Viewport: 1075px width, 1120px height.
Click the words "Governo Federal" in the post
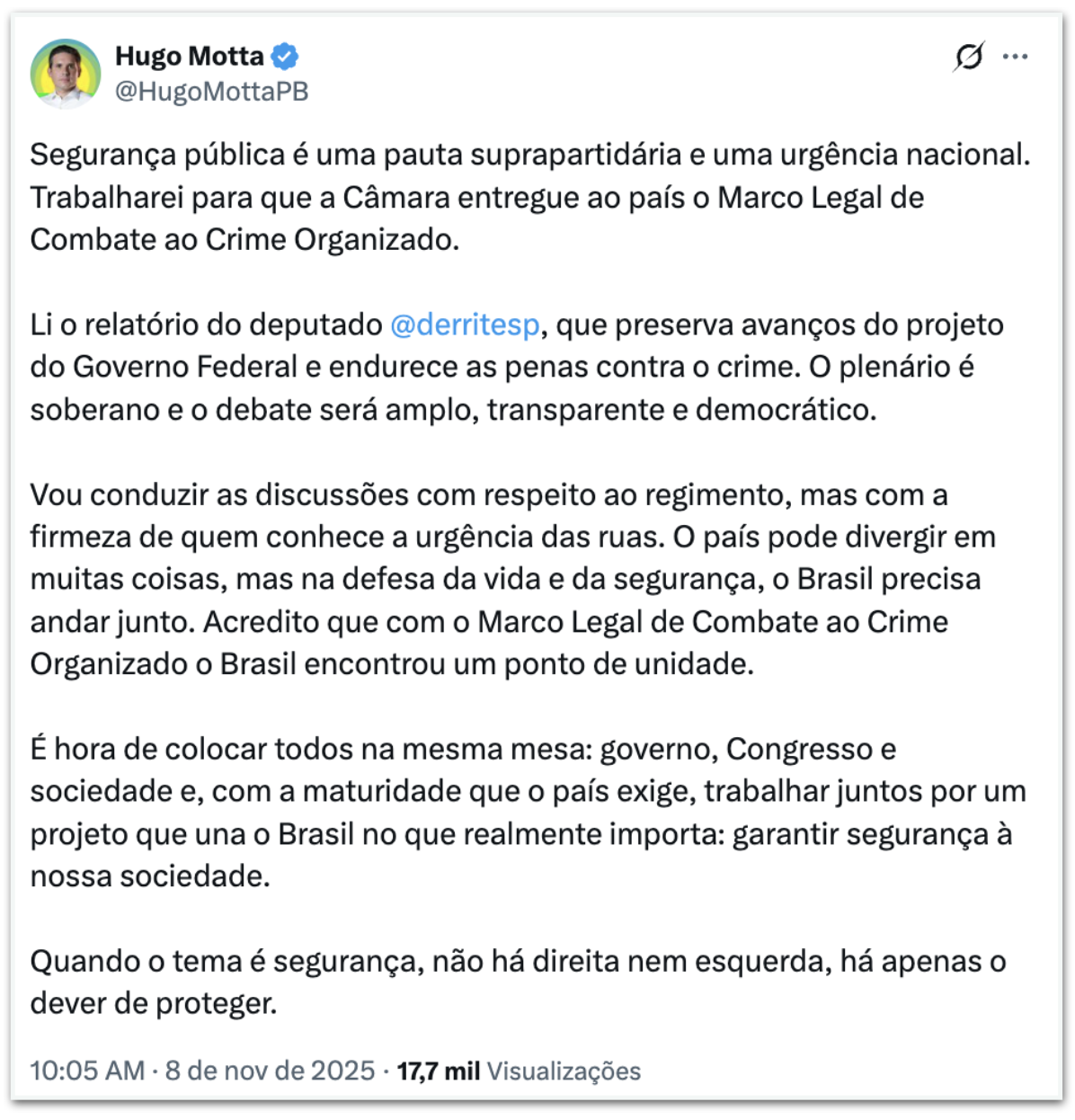[184, 367]
